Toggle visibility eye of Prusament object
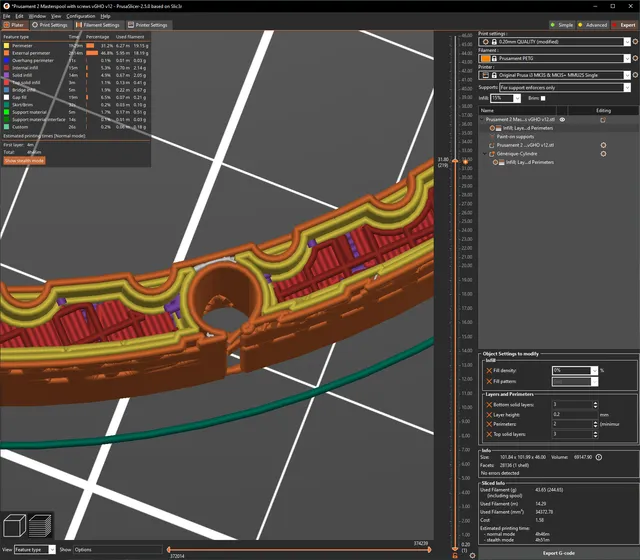 click(562, 120)
